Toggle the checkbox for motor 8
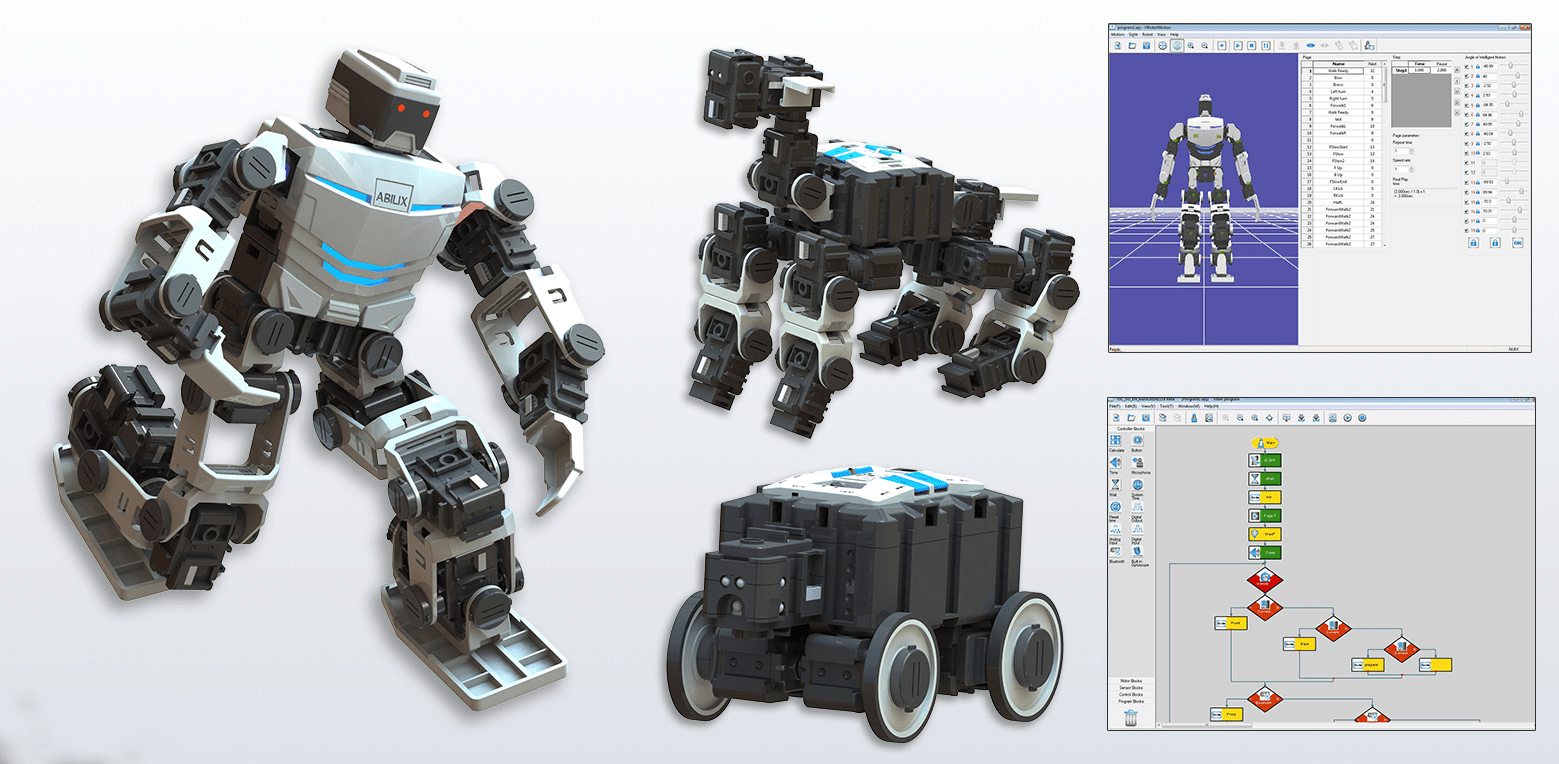1559x764 pixels. click(x=1467, y=133)
